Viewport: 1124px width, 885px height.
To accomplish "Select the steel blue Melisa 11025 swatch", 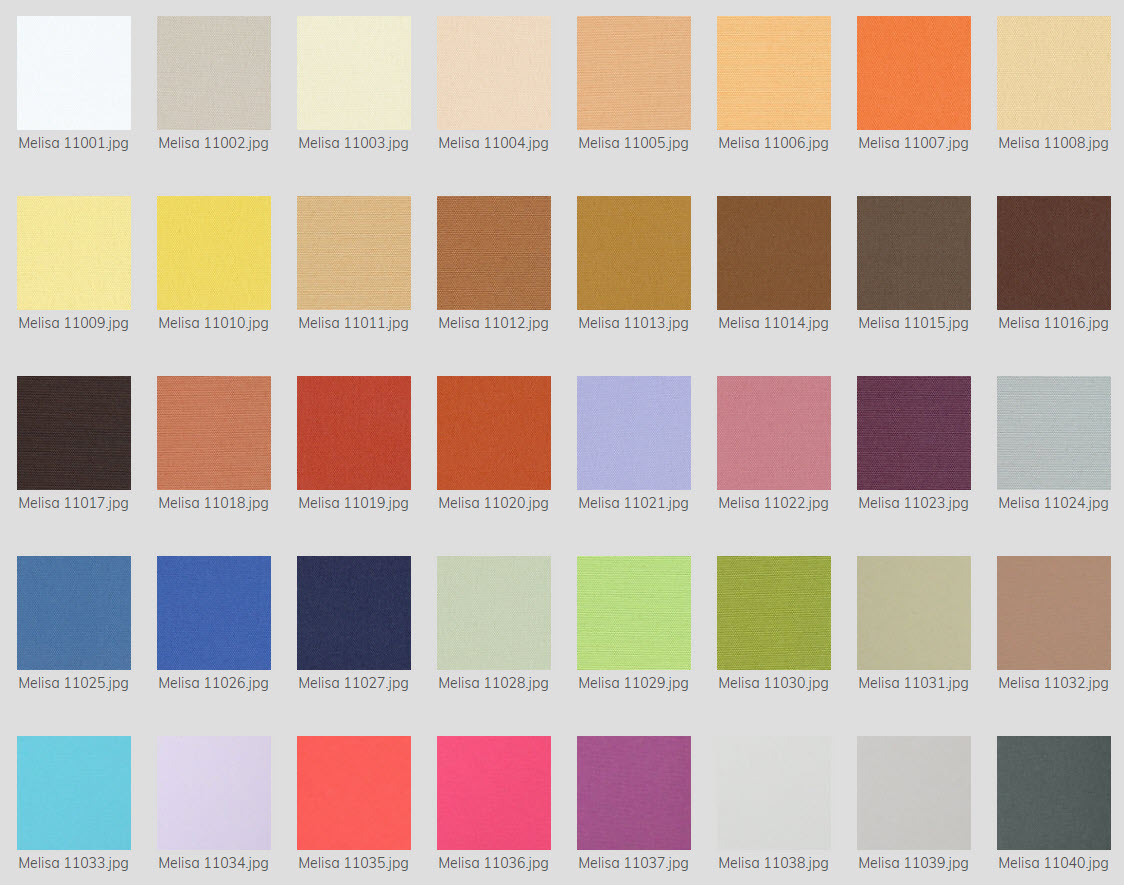I will 74,613.
